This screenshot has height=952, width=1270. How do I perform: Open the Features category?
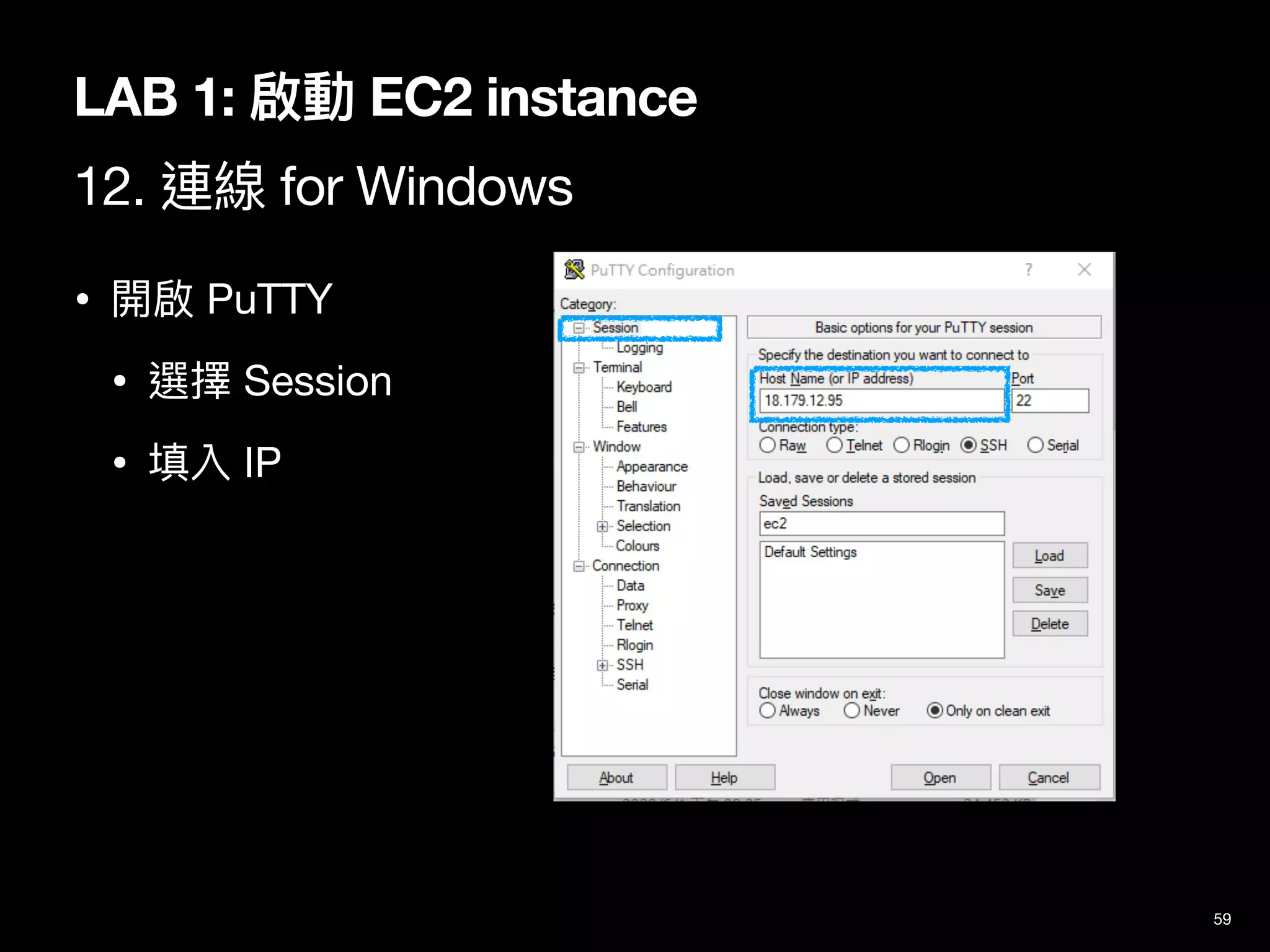pyautogui.click(x=641, y=426)
